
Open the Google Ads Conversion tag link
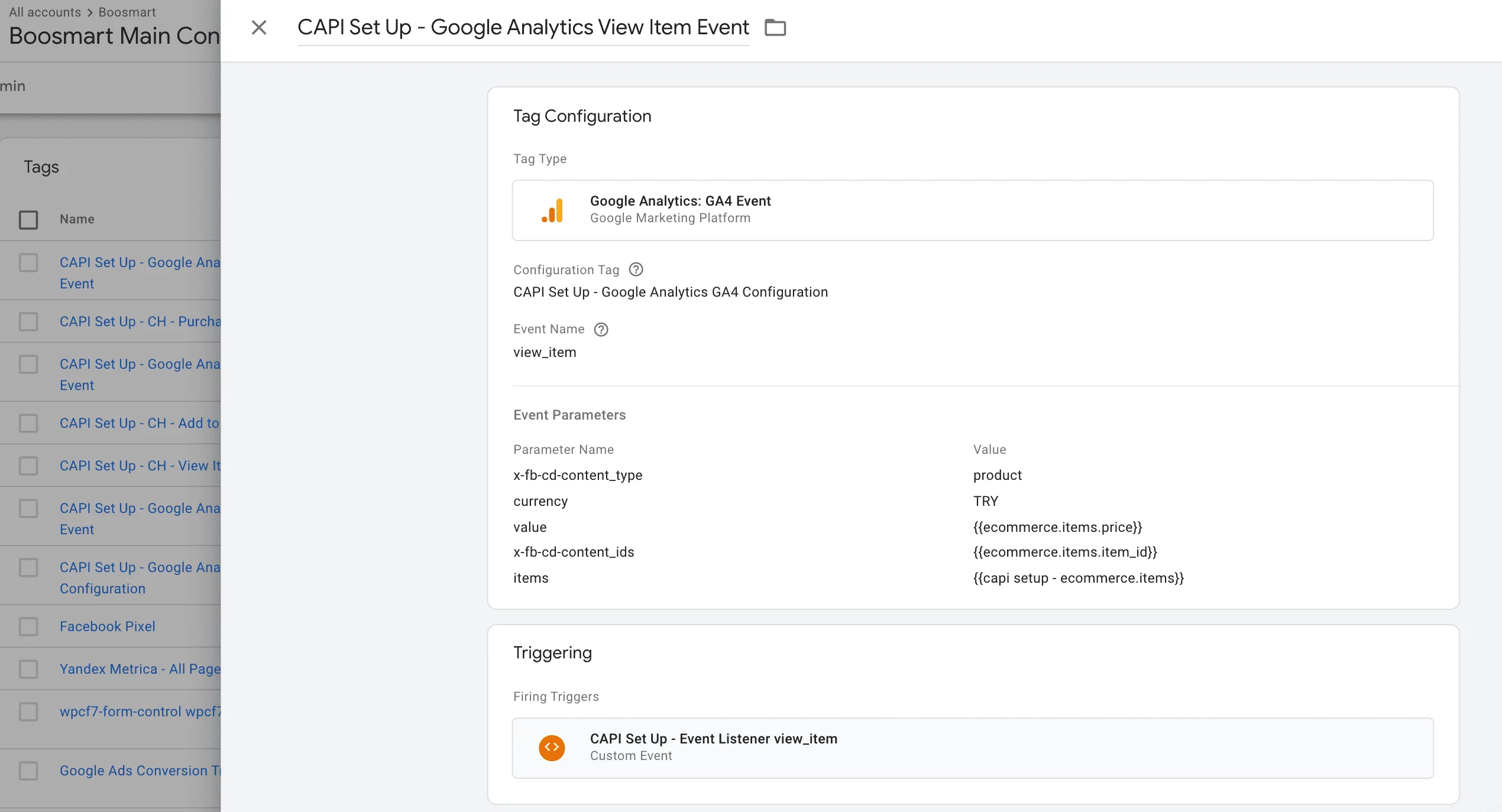[140, 771]
